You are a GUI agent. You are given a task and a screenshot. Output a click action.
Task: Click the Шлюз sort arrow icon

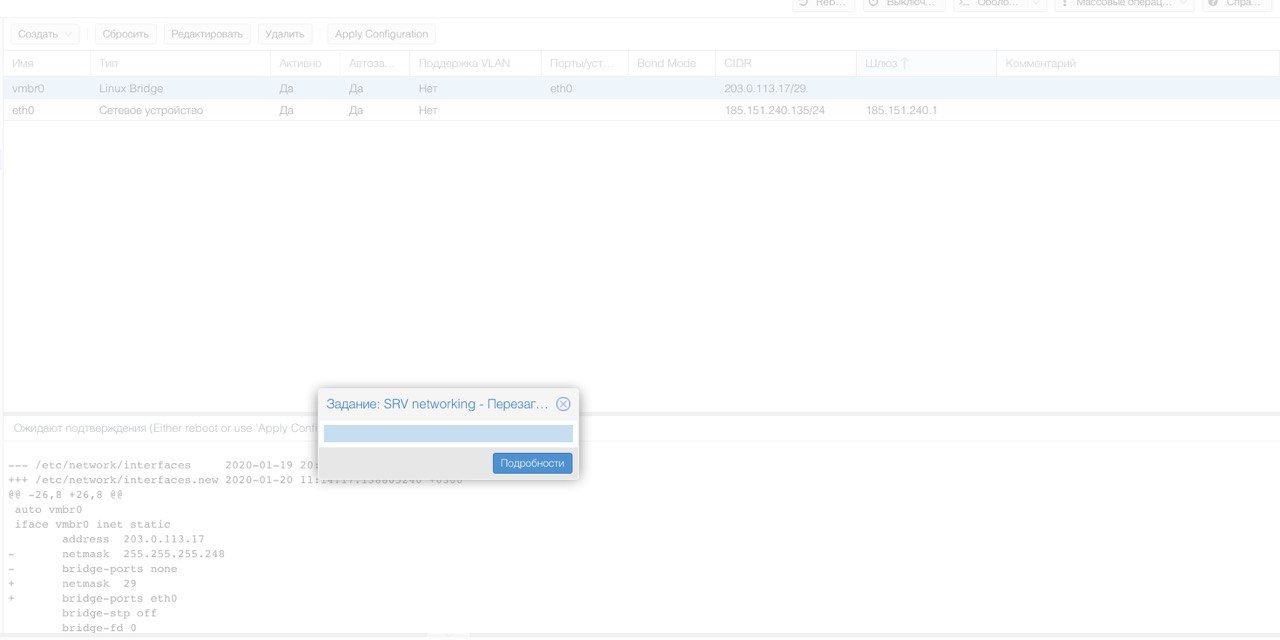point(905,63)
